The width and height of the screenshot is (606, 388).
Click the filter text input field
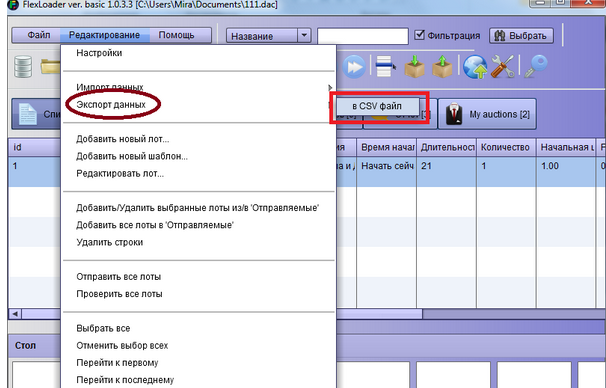[363, 36]
